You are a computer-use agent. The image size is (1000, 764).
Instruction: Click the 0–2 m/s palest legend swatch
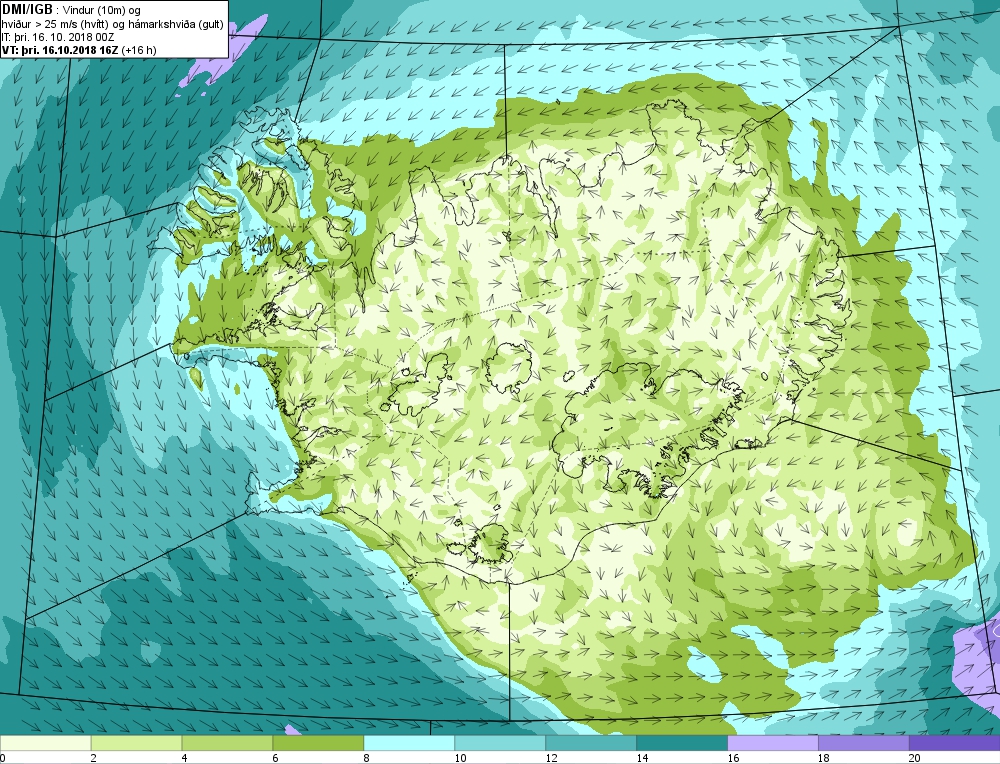(x=46, y=743)
